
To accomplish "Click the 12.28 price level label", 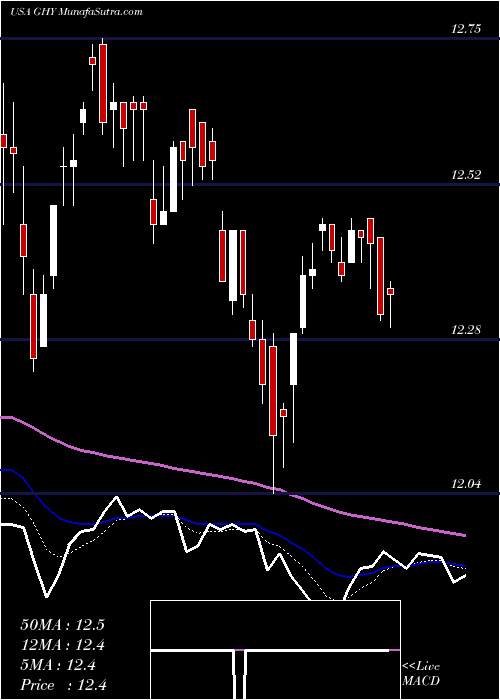I will tap(466, 330).
